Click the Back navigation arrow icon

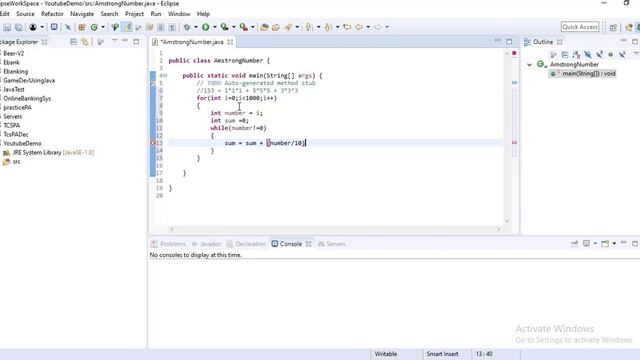(x=359, y=27)
